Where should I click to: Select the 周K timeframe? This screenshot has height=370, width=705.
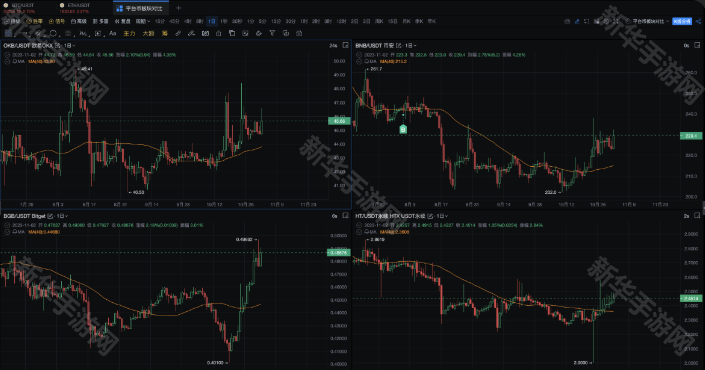(x=379, y=21)
